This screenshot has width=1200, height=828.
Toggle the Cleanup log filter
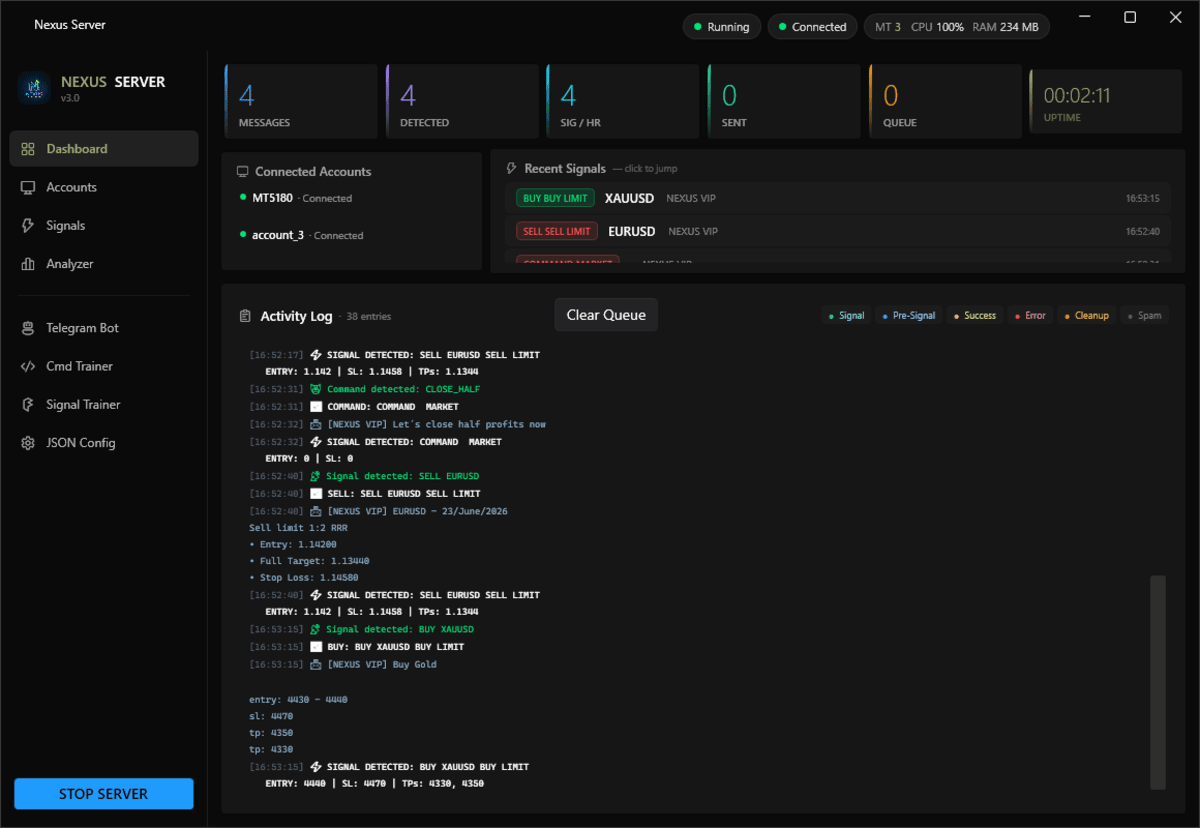pos(1086,315)
